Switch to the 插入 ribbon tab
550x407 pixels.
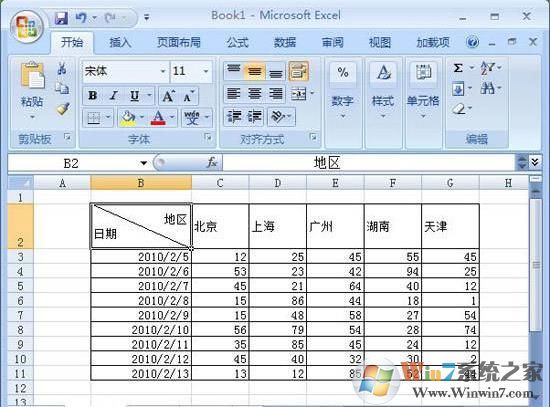tap(120, 42)
